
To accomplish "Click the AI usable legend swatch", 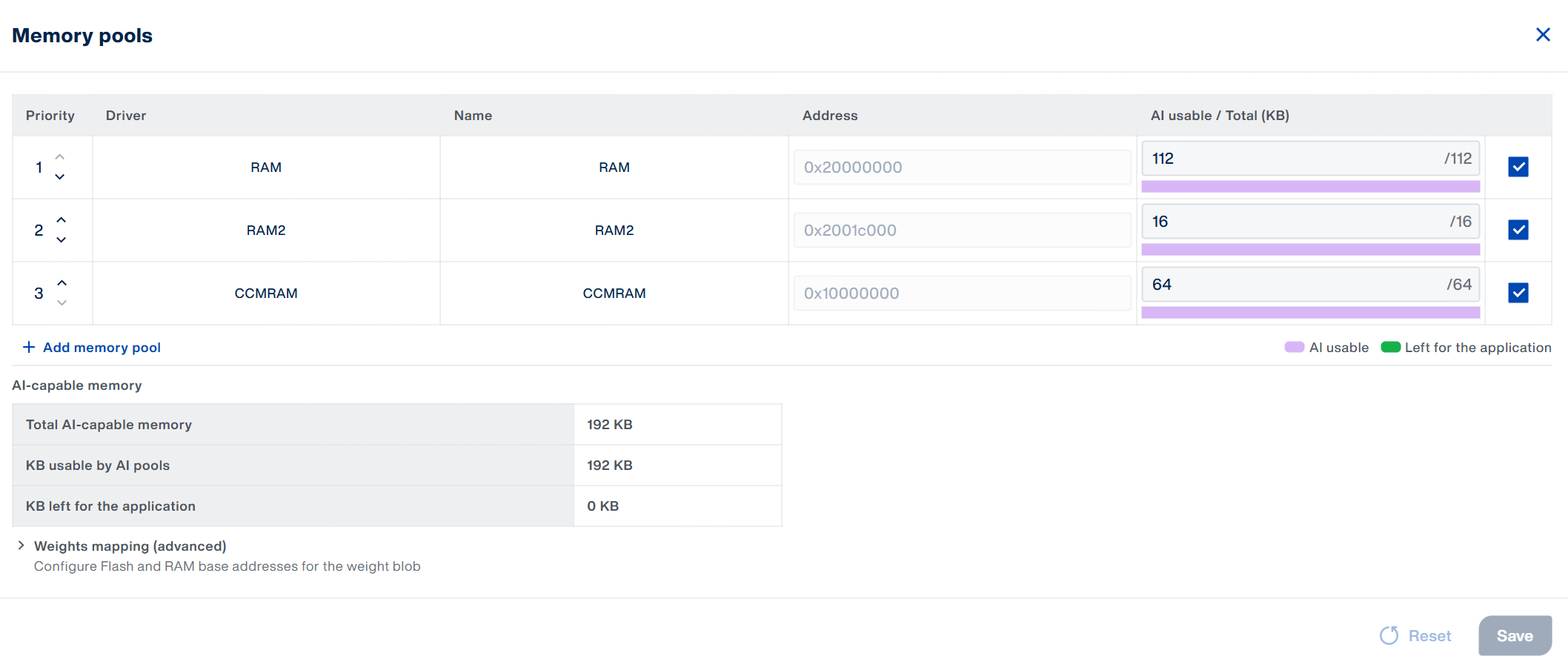I will 1294,347.
